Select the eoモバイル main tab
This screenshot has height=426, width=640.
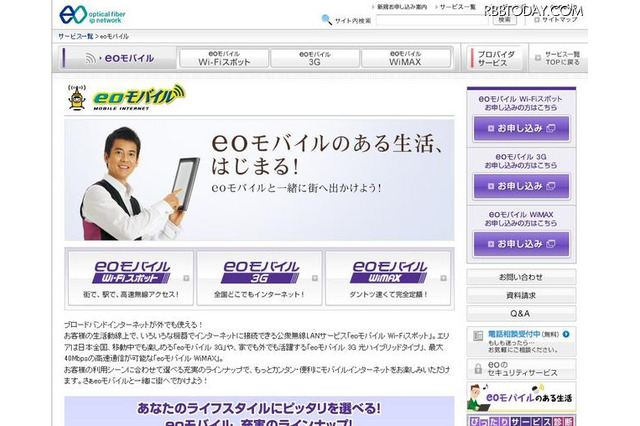[119, 58]
